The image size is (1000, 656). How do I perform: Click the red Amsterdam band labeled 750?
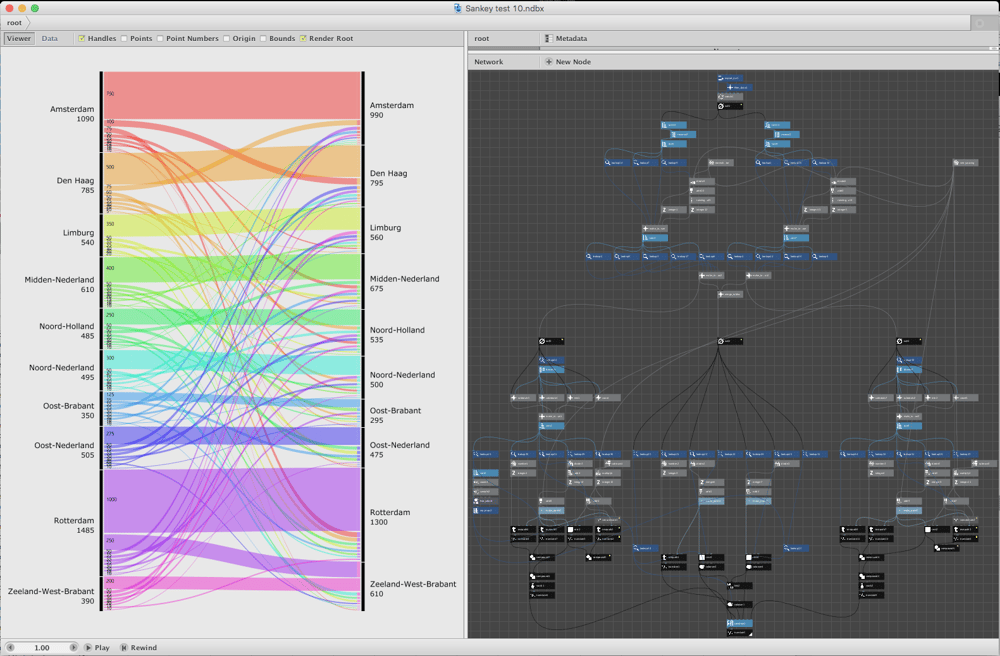coord(233,95)
